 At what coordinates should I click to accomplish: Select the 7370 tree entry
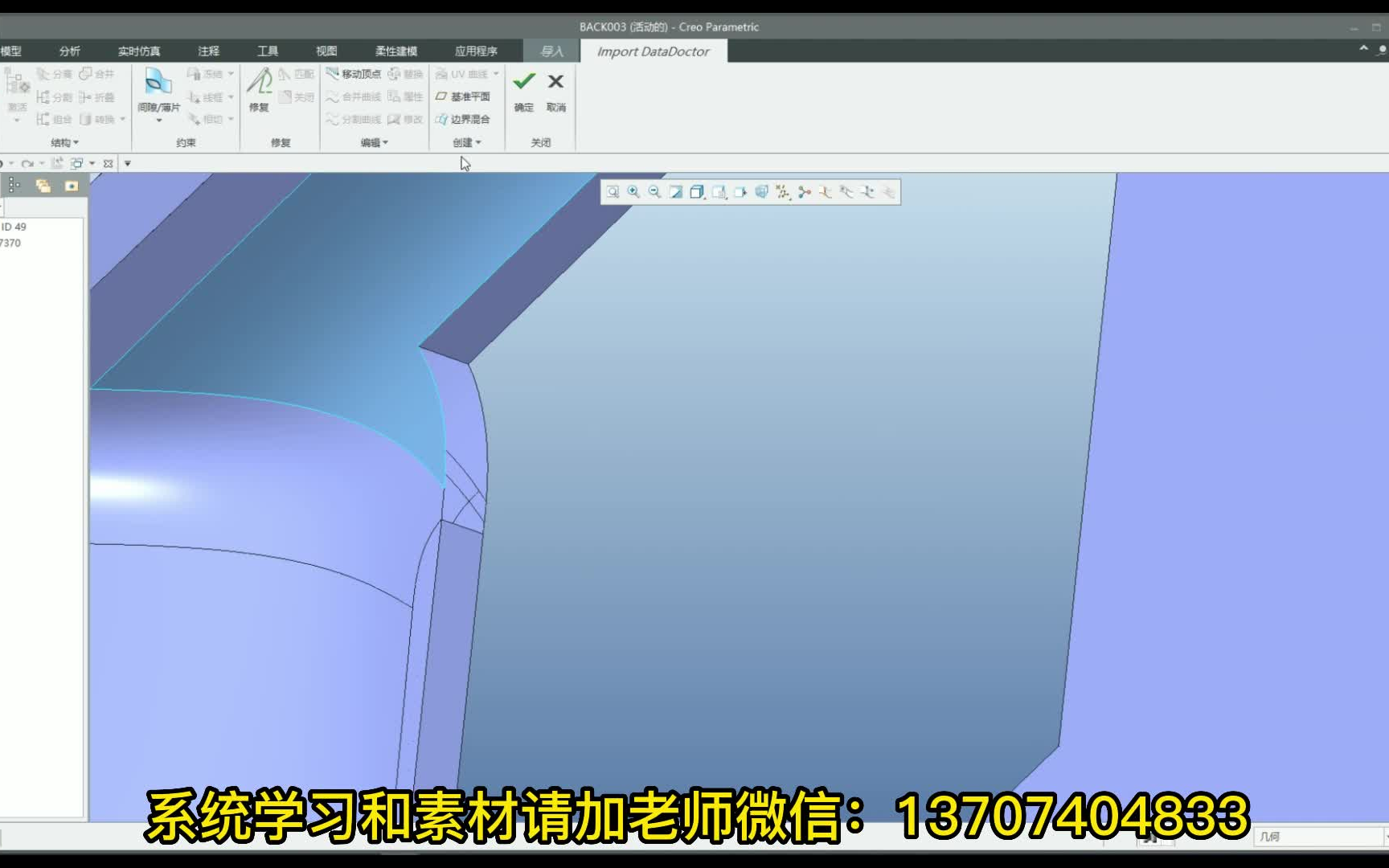[x=10, y=243]
